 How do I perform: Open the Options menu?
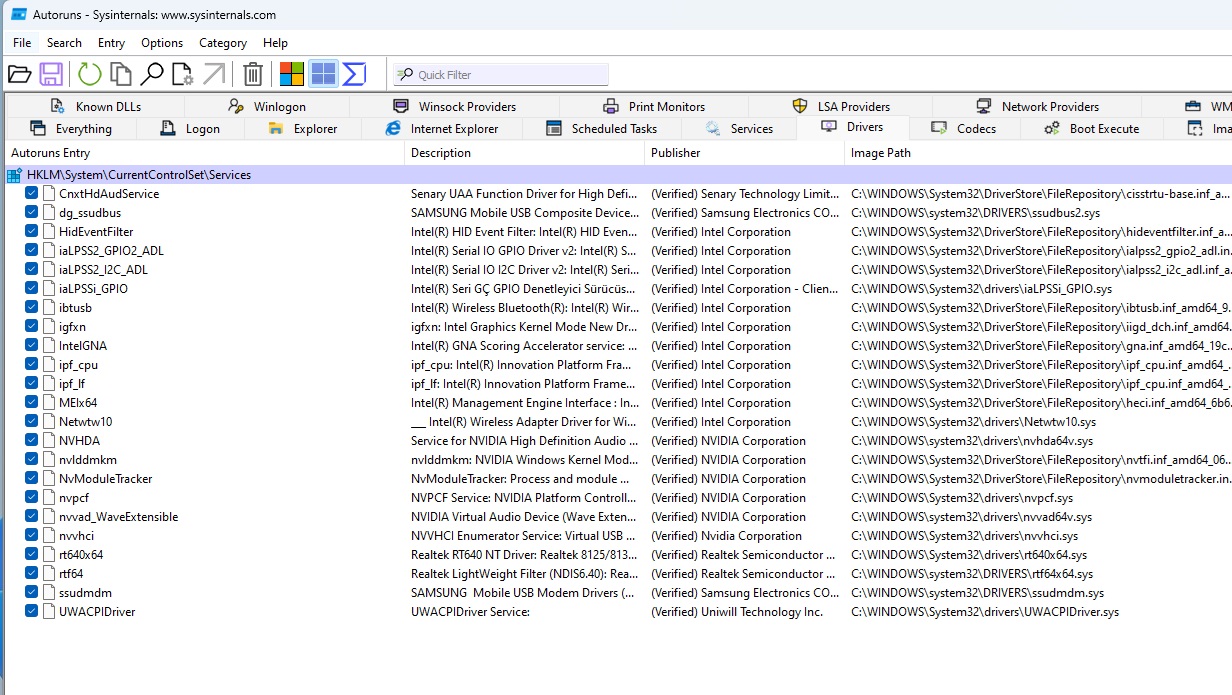(x=162, y=43)
